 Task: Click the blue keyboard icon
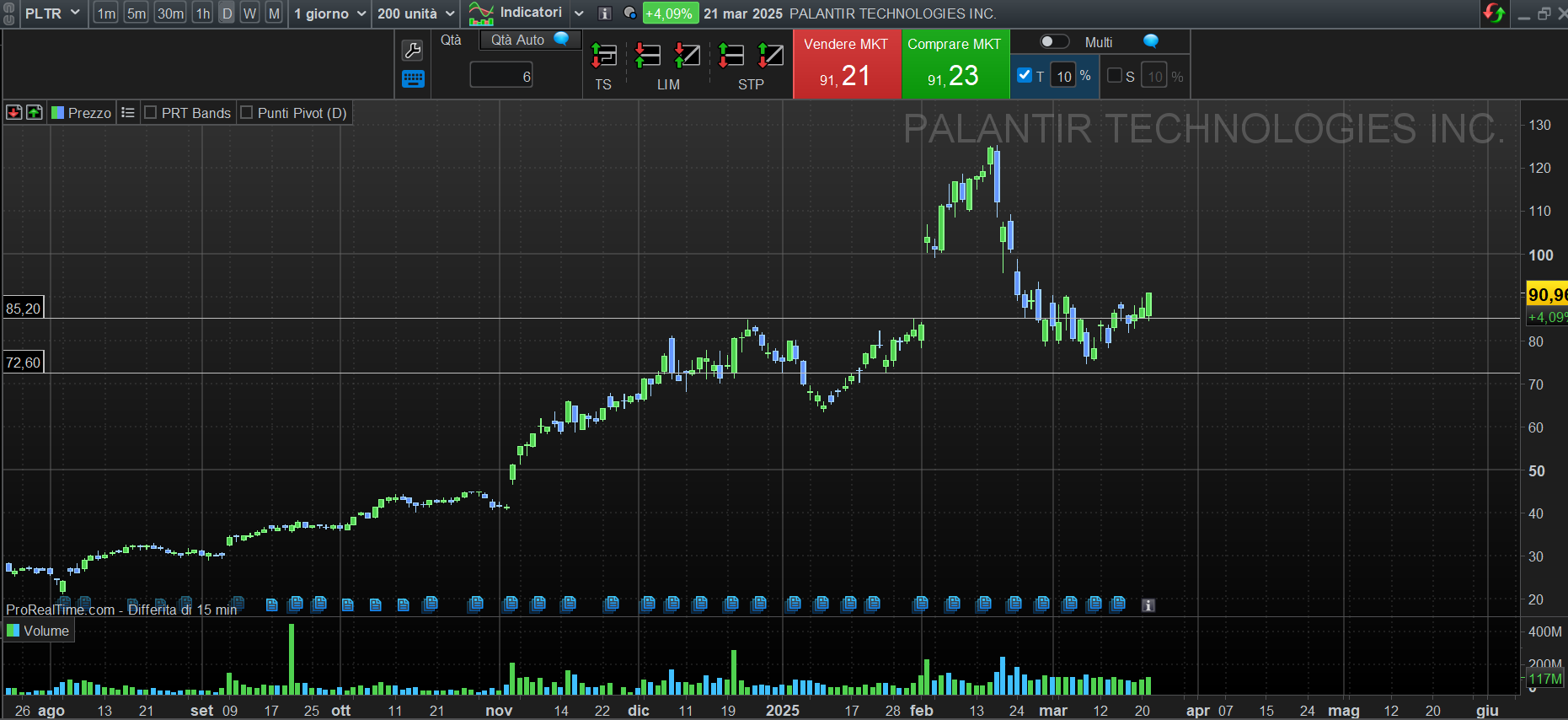(x=413, y=79)
